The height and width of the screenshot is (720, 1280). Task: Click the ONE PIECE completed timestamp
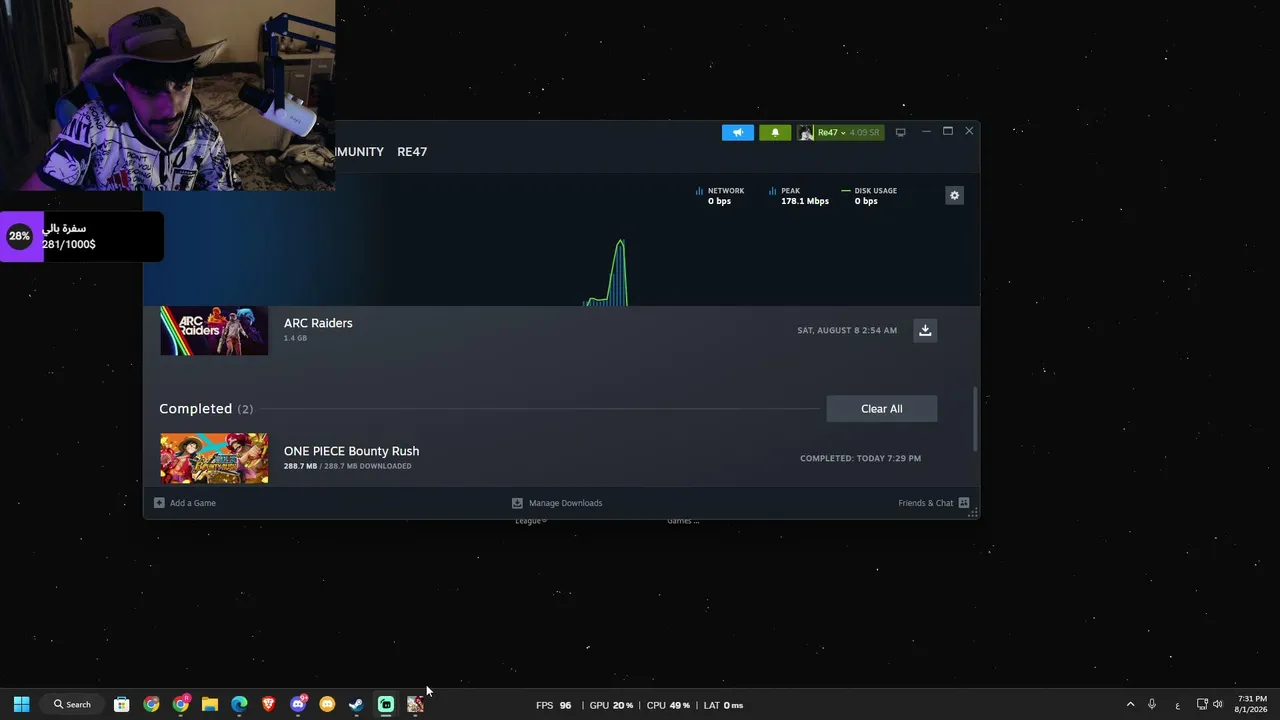tap(860, 458)
